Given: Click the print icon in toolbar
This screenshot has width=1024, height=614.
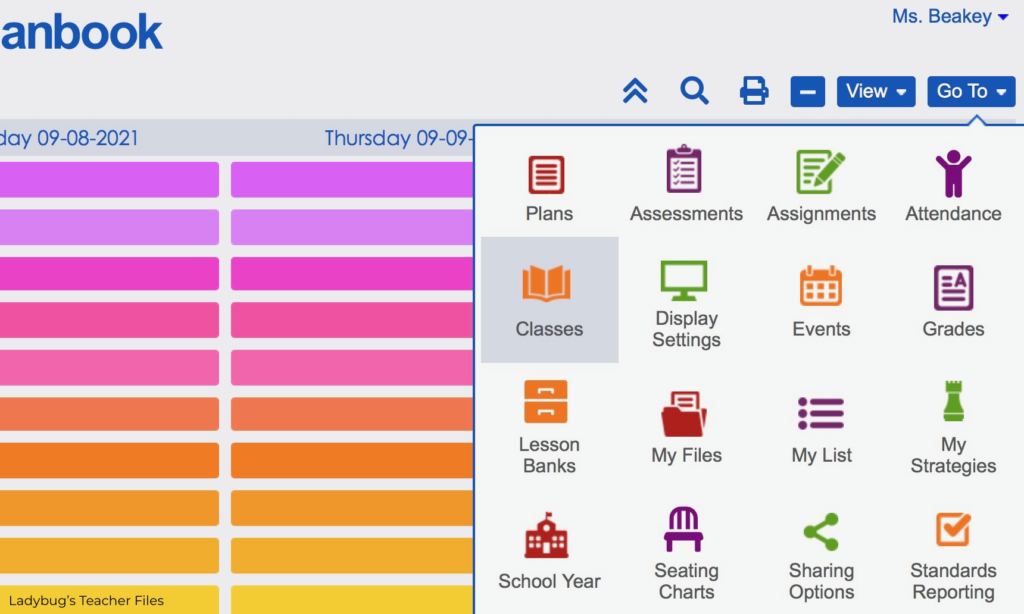Looking at the screenshot, I should (x=754, y=91).
